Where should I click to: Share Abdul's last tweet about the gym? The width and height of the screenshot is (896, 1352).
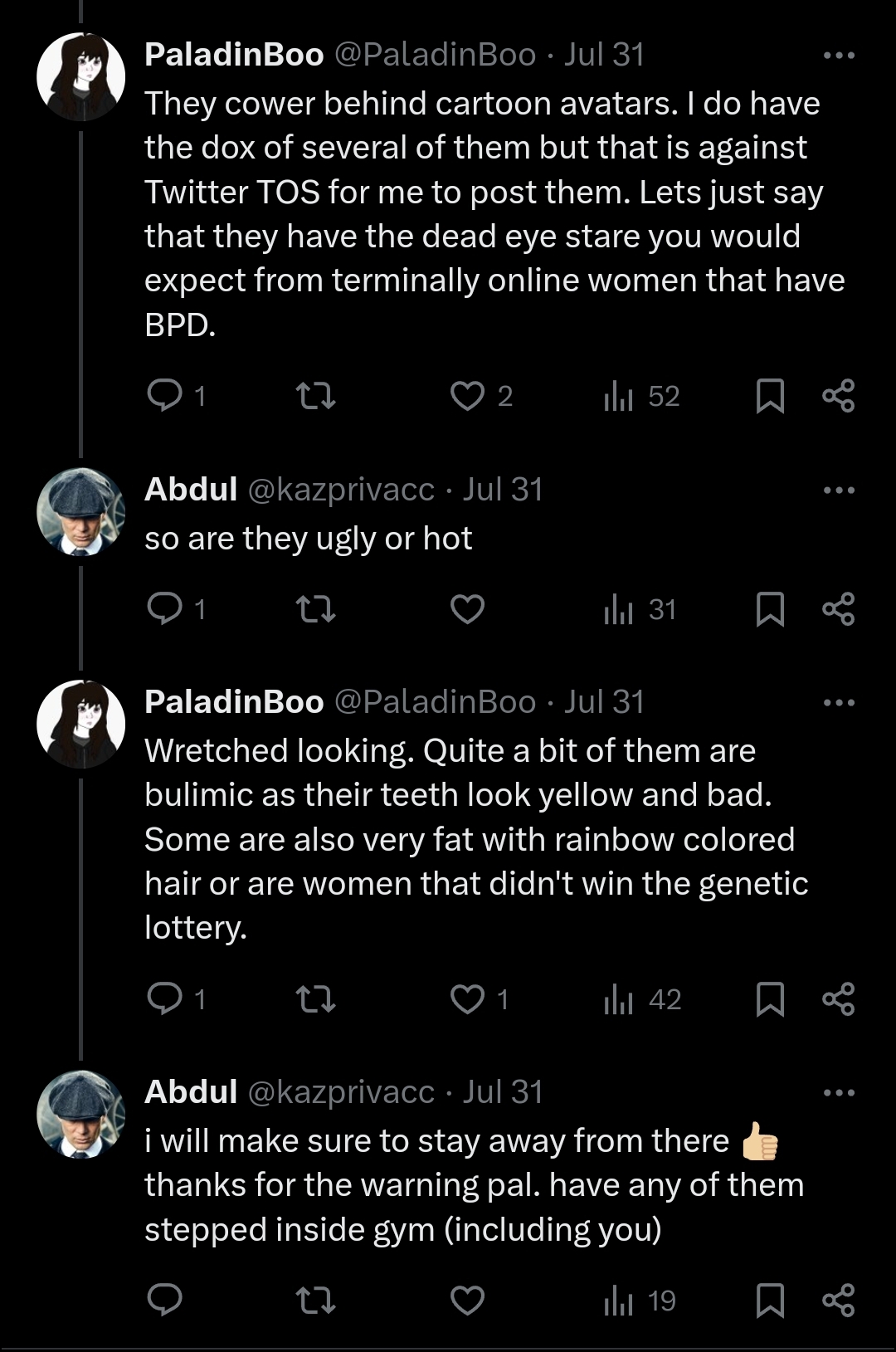point(838,1300)
